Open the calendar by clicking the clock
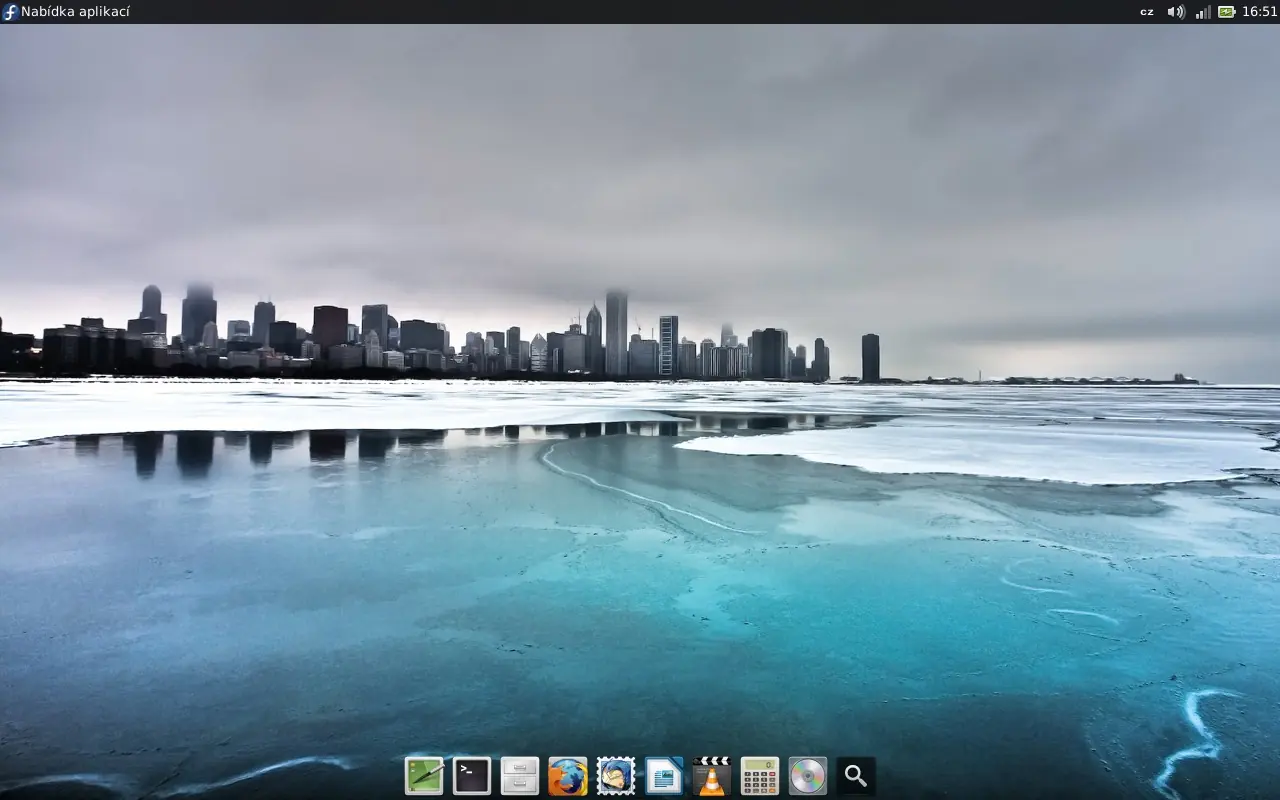 1258,11
